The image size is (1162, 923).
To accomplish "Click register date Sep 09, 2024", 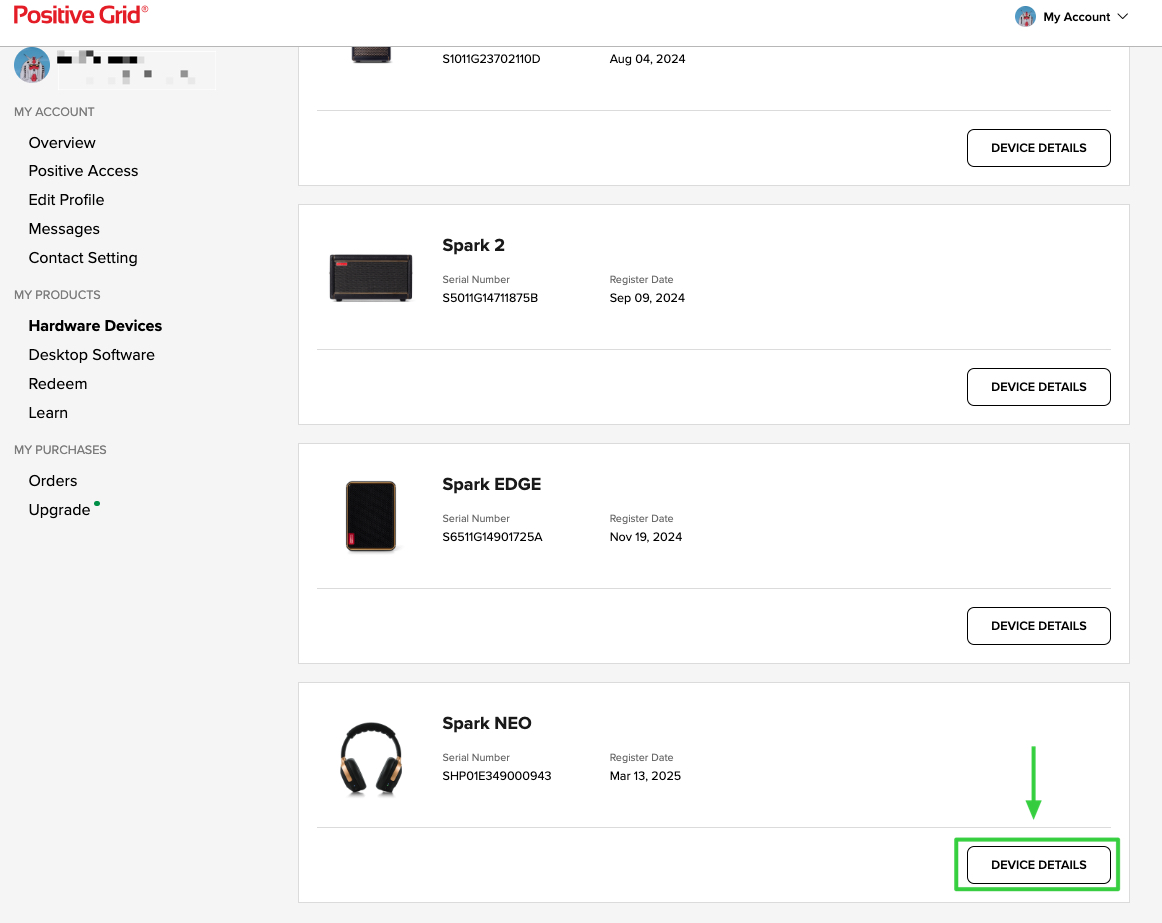I will click(647, 298).
